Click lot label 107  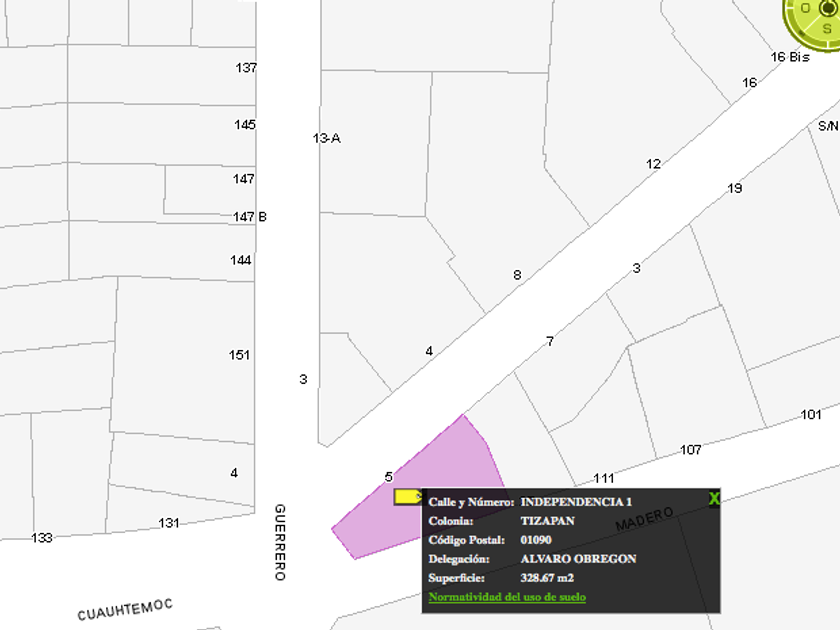click(x=691, y=450)
